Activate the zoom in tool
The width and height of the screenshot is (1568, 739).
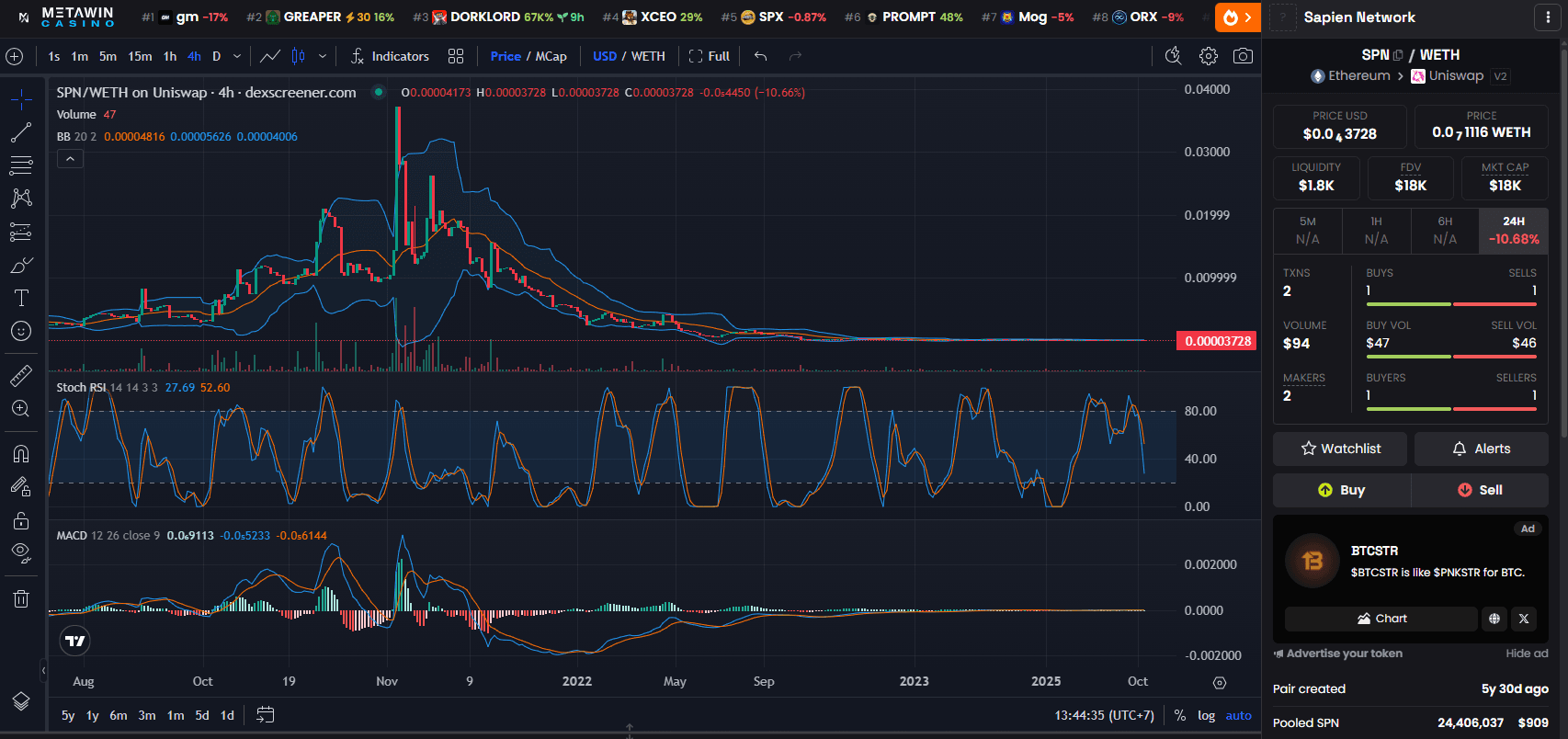click(21, 409)
